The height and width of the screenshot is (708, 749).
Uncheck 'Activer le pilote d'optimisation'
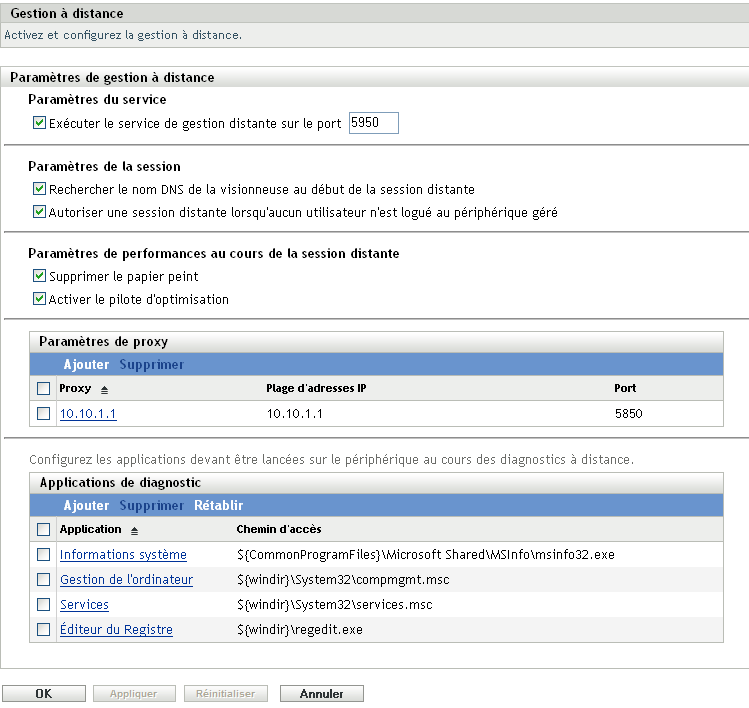tap(39, 299)
